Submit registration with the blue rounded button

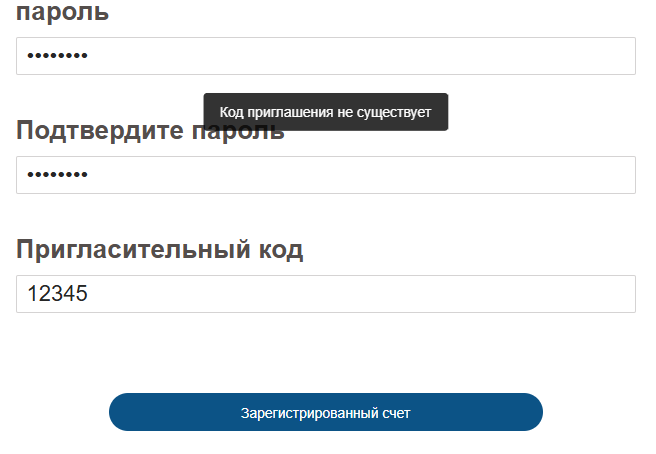[x=325, y=412]
